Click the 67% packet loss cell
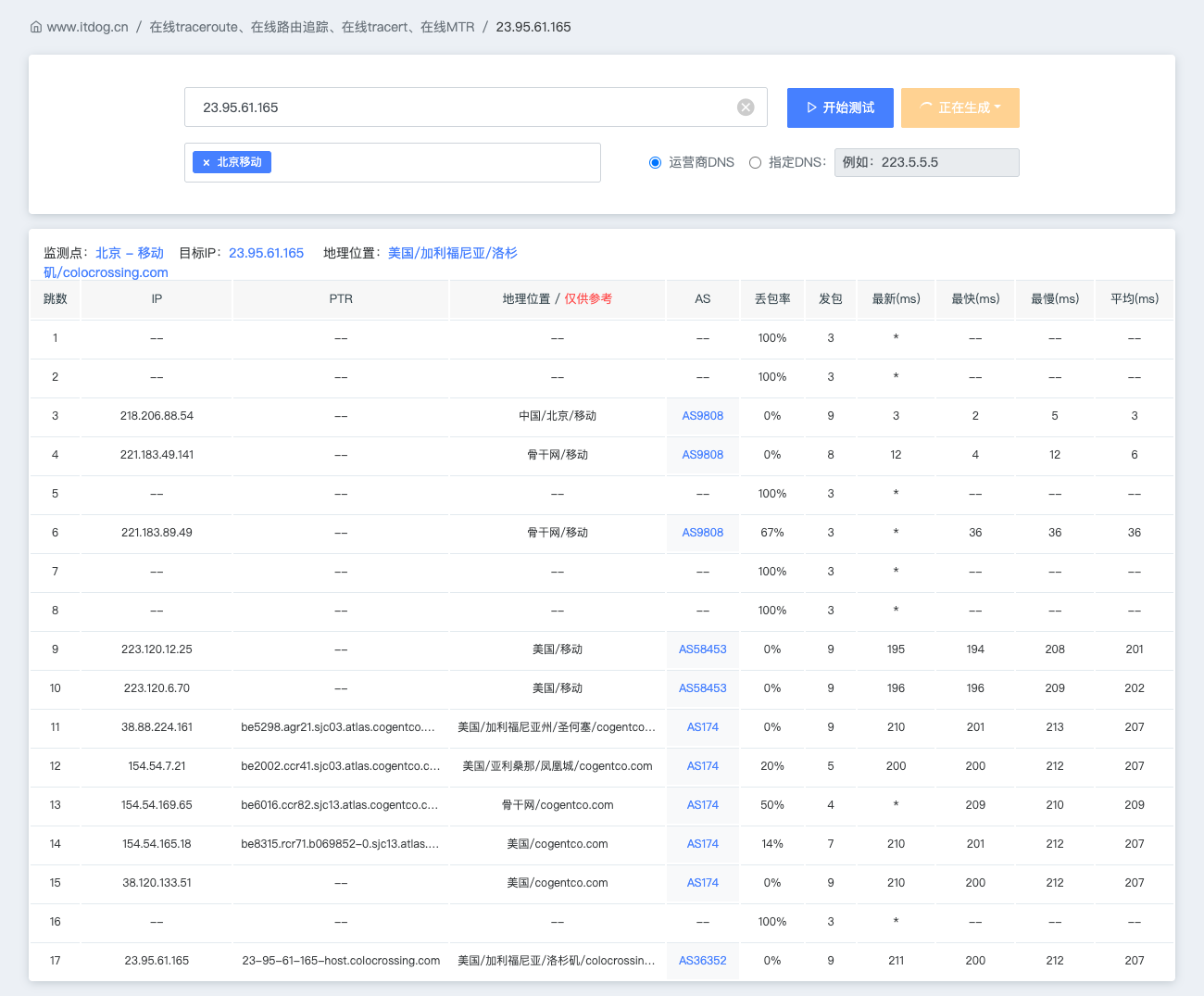Viewport: 1204px width, 996px height. tap(772, 533)
